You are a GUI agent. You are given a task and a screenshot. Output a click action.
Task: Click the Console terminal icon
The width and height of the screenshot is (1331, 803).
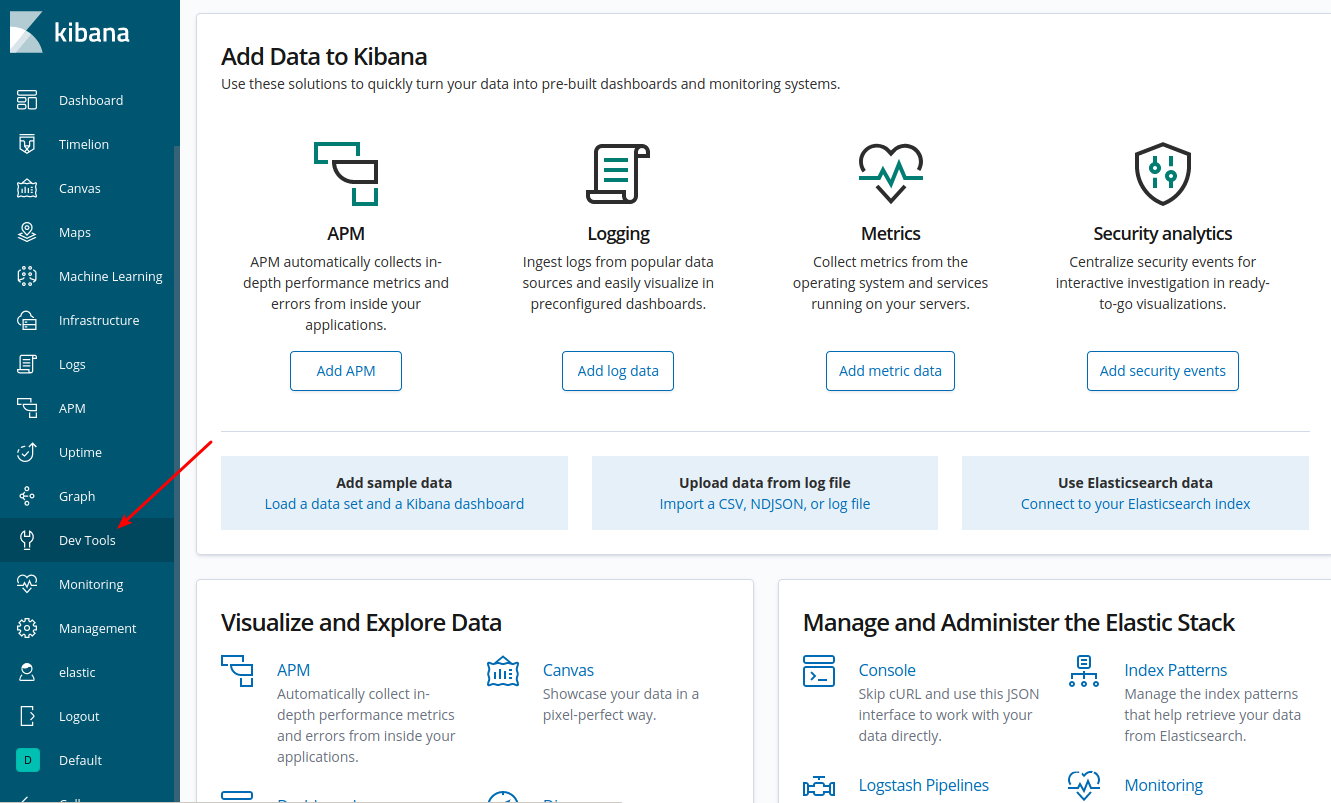[819, 671]
